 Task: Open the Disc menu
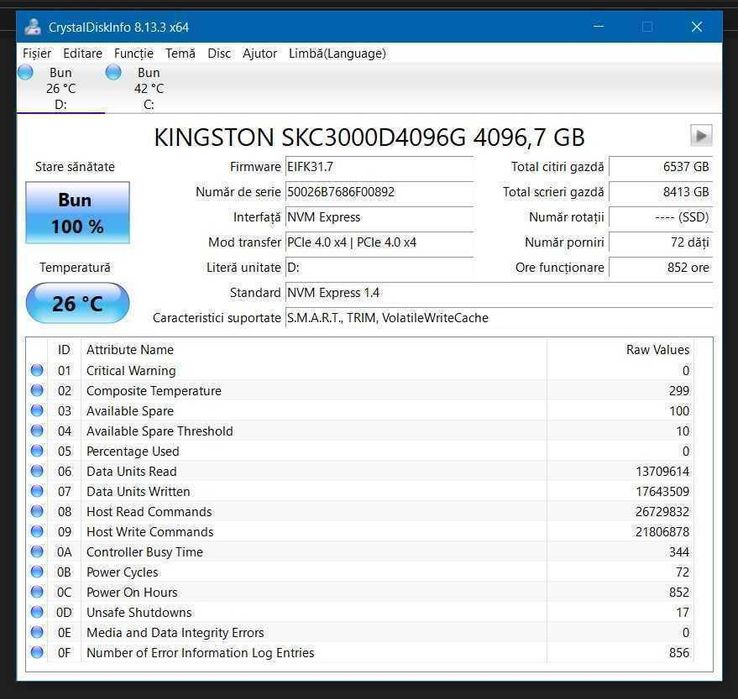pos(219,54)
